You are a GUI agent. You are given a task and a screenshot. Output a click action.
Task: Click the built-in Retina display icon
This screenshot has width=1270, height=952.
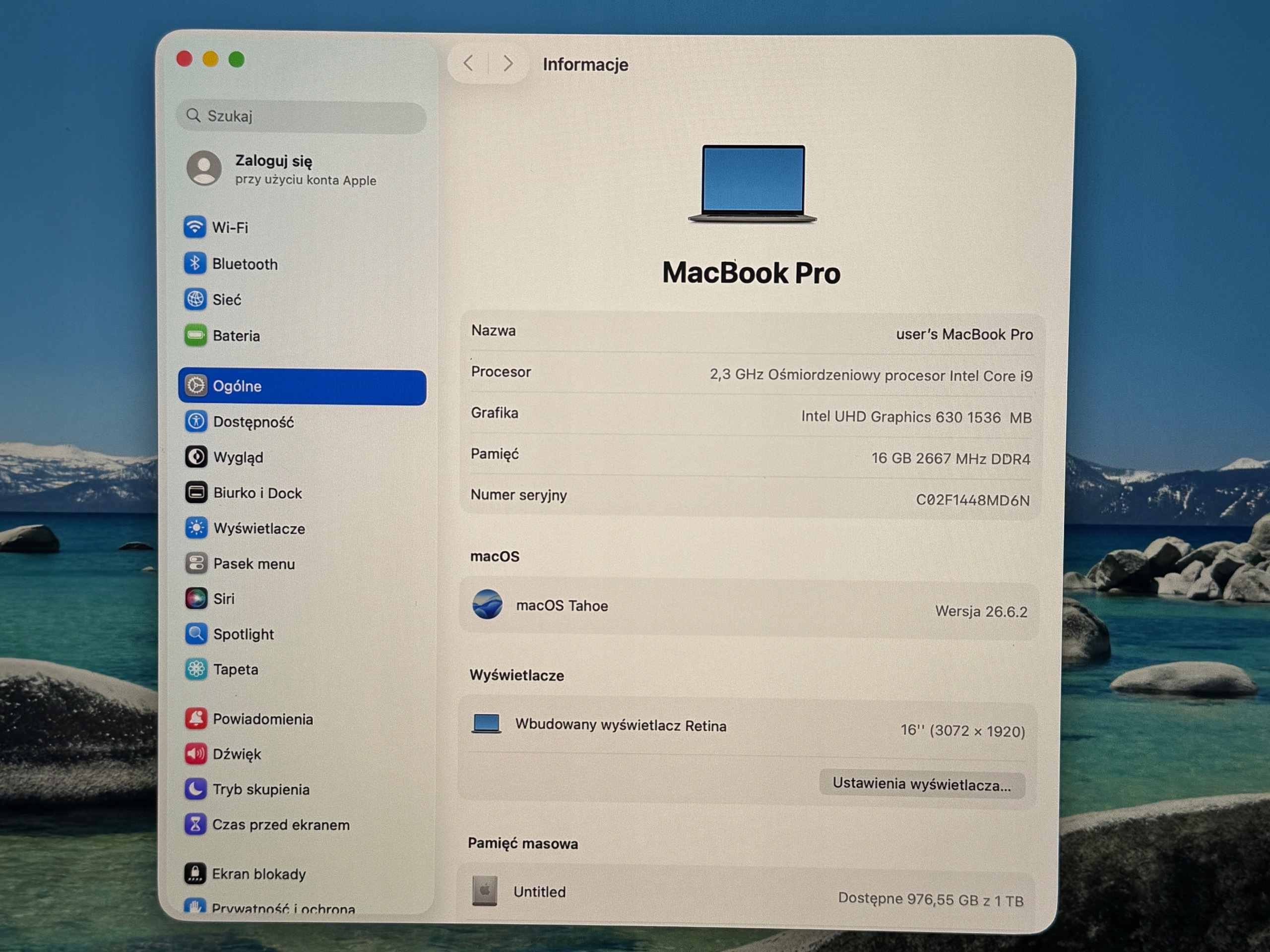[486, 723]
